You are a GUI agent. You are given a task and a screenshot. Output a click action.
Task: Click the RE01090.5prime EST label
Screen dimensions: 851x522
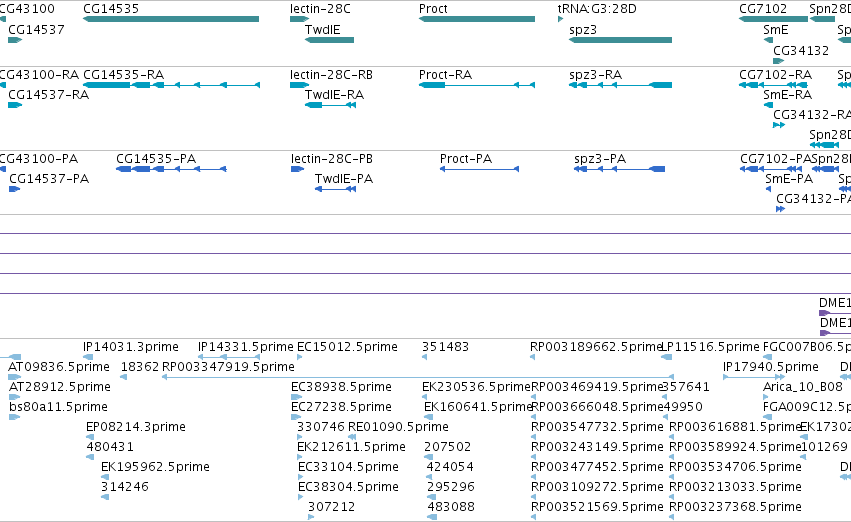(x=398, y=426)
